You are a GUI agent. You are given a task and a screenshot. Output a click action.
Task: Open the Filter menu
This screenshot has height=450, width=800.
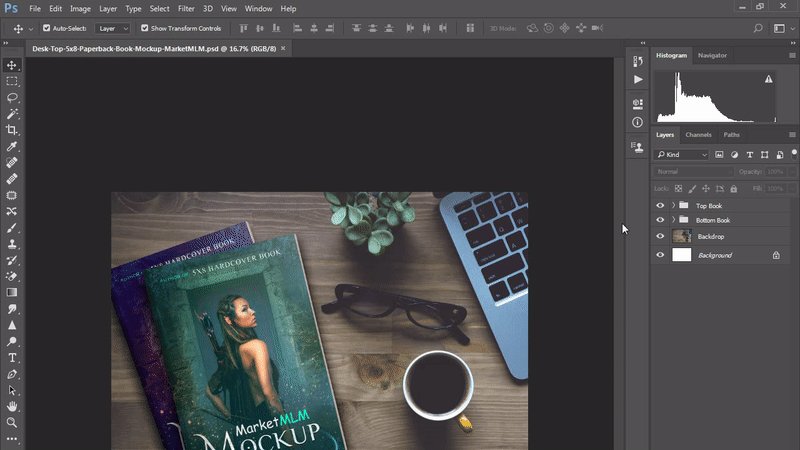(186, 8)
